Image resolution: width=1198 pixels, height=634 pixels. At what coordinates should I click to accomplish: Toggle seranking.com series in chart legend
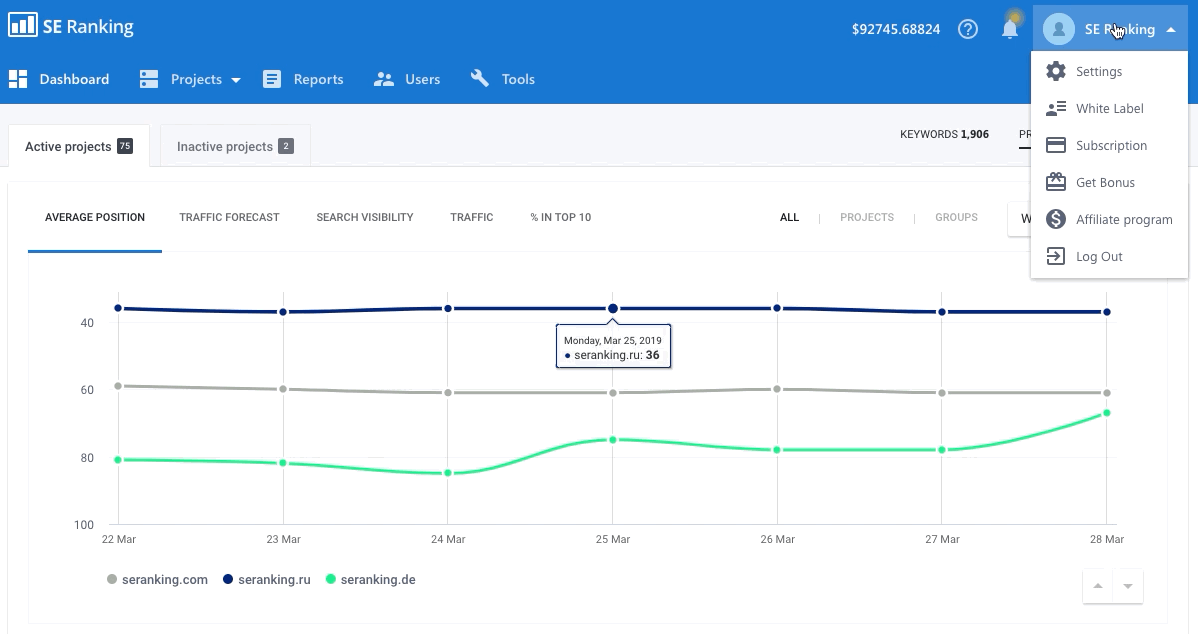[x=157, y=579]
